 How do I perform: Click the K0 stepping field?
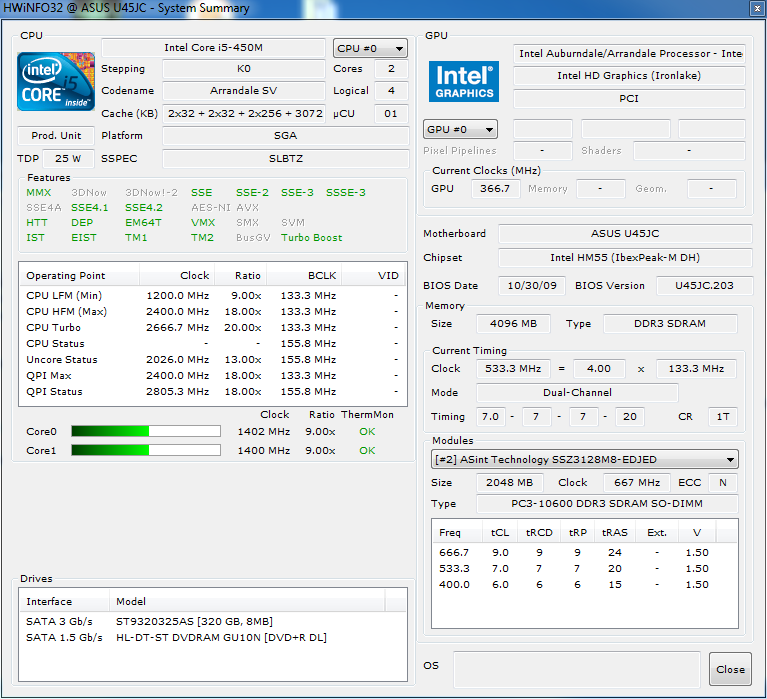click(x=244, y=69)
